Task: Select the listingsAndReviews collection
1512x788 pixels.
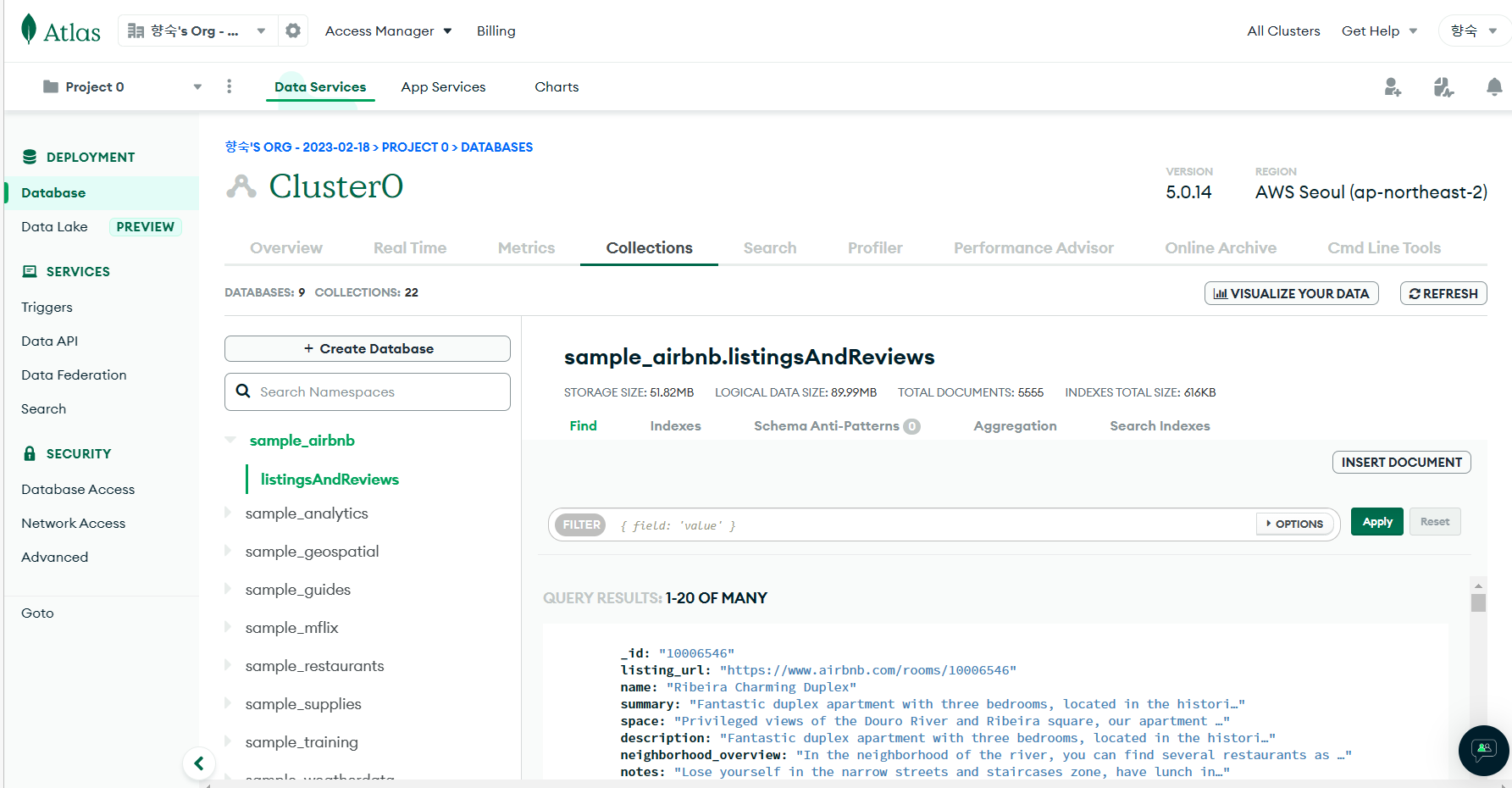Action: (x=330, y=479)
